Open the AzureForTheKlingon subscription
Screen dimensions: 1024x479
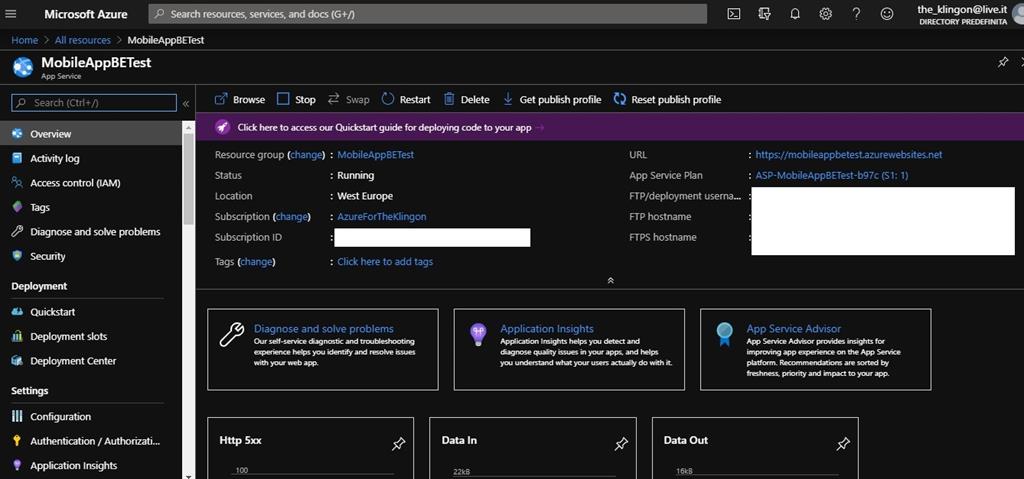click(x=382, y=216)
